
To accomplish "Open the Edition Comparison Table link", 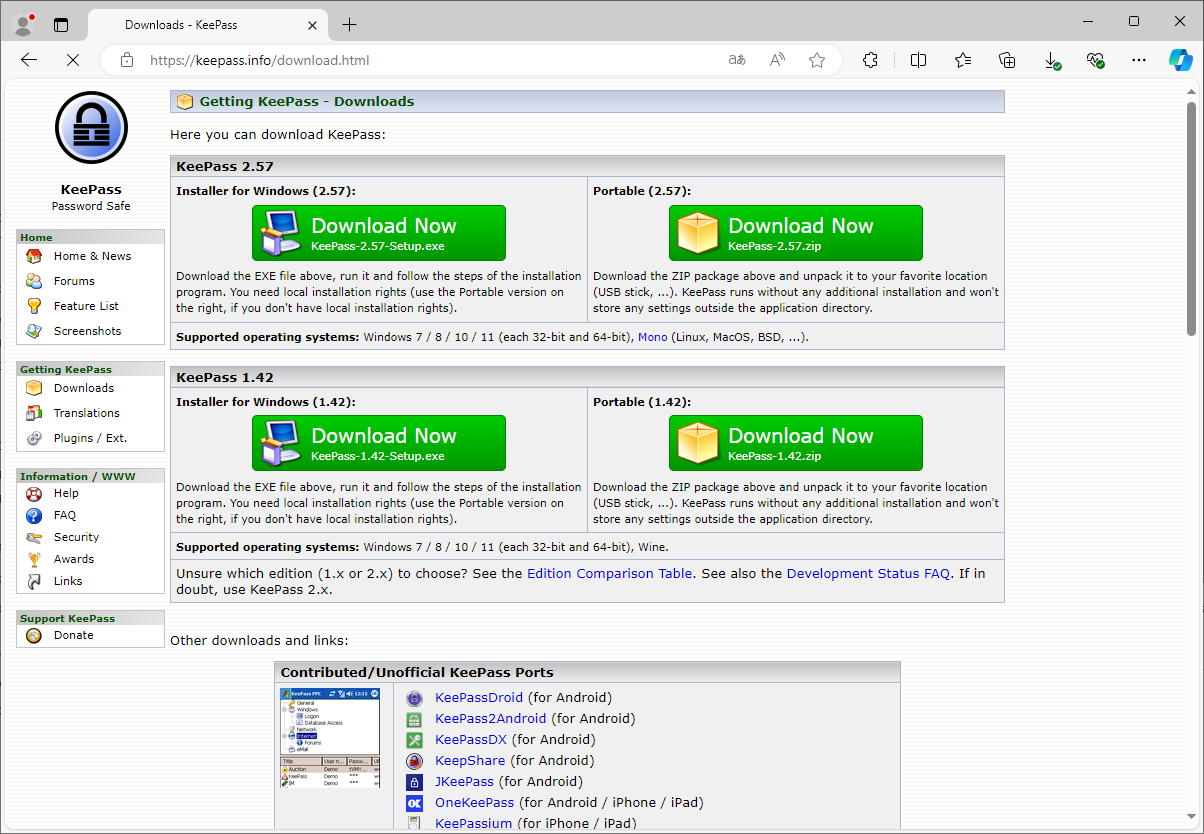I will 609,574.
